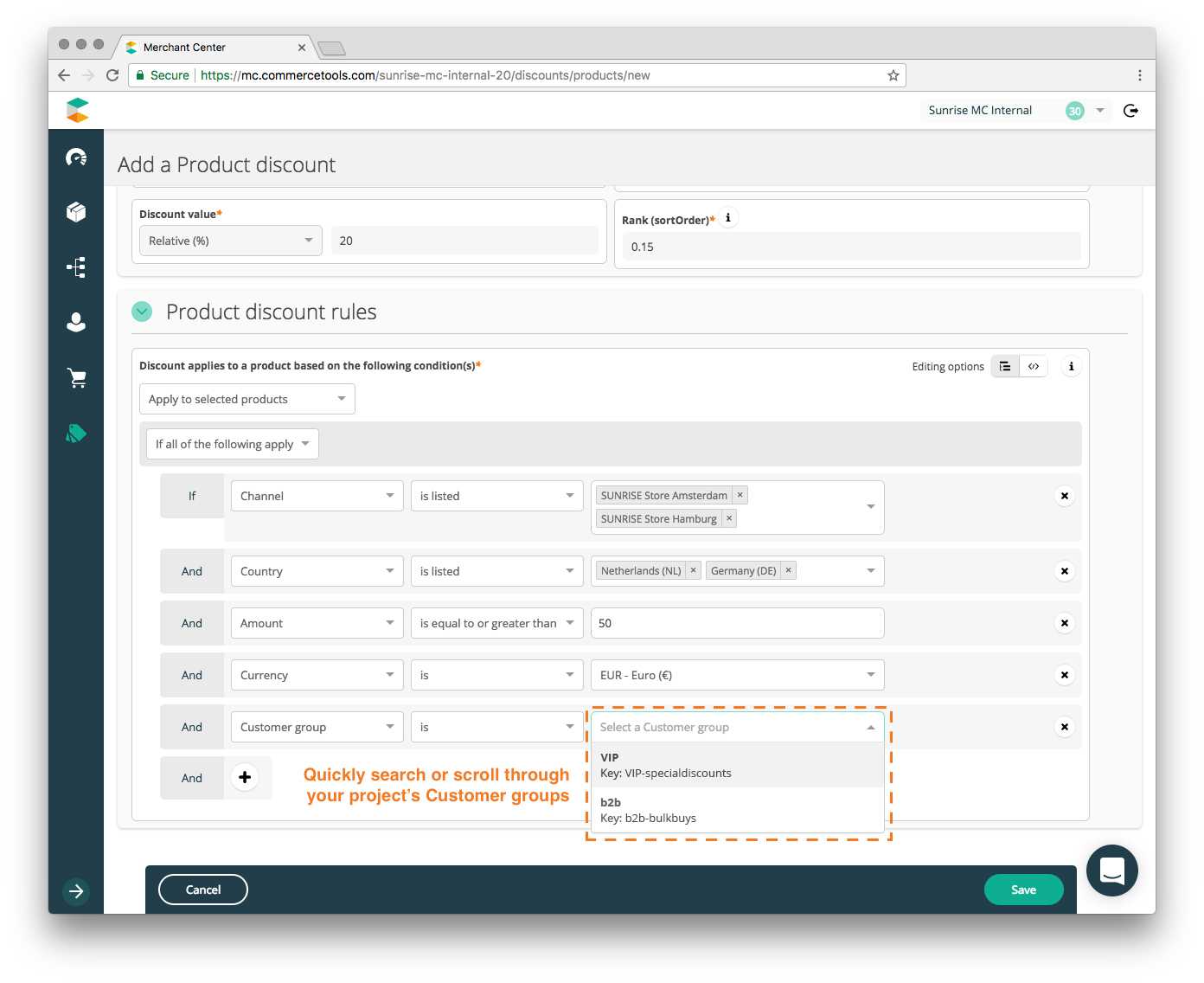Image resolution: width=1204 pixels, height=983 pixels.
Task: Click the logout icon in top bar
Action: (1130, 111)
